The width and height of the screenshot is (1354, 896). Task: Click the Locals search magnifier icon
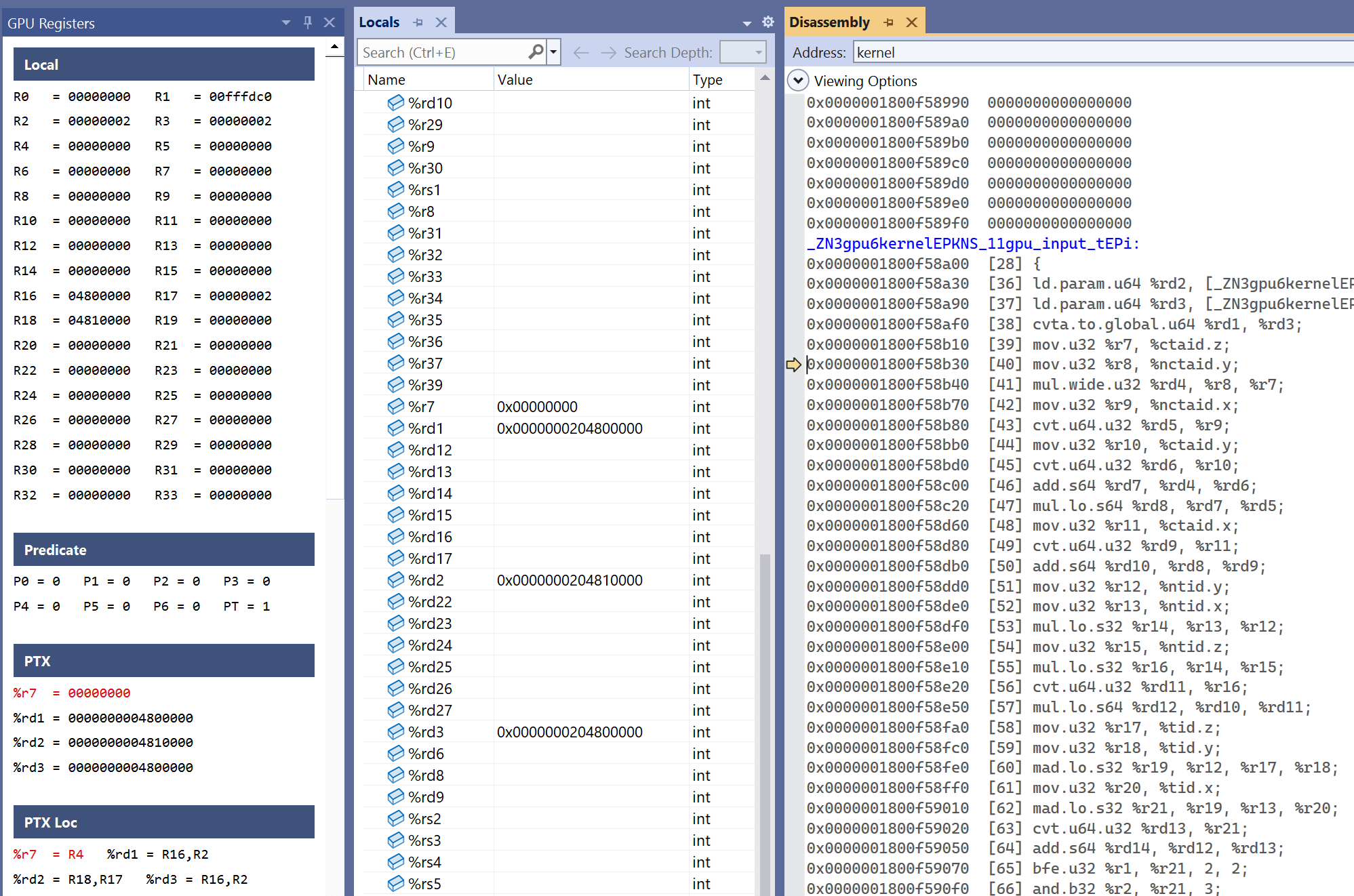pyautogui.click(x=536, y=52)
